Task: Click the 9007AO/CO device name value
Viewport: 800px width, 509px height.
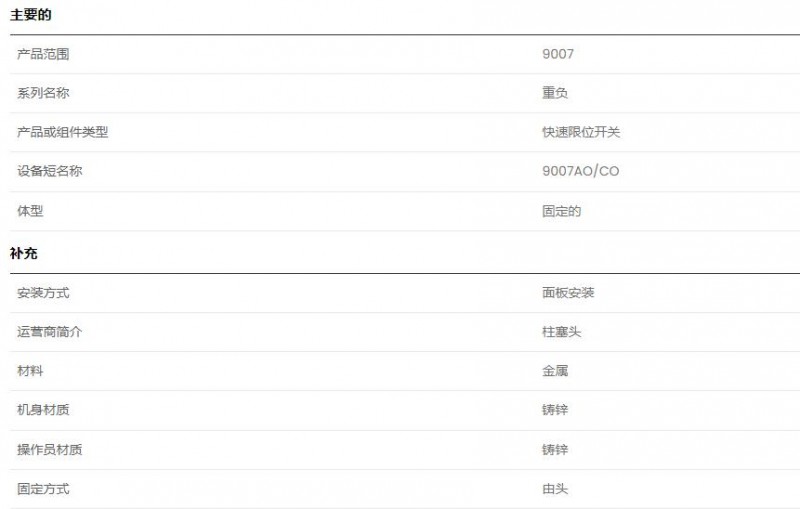Action: point(581,171)
